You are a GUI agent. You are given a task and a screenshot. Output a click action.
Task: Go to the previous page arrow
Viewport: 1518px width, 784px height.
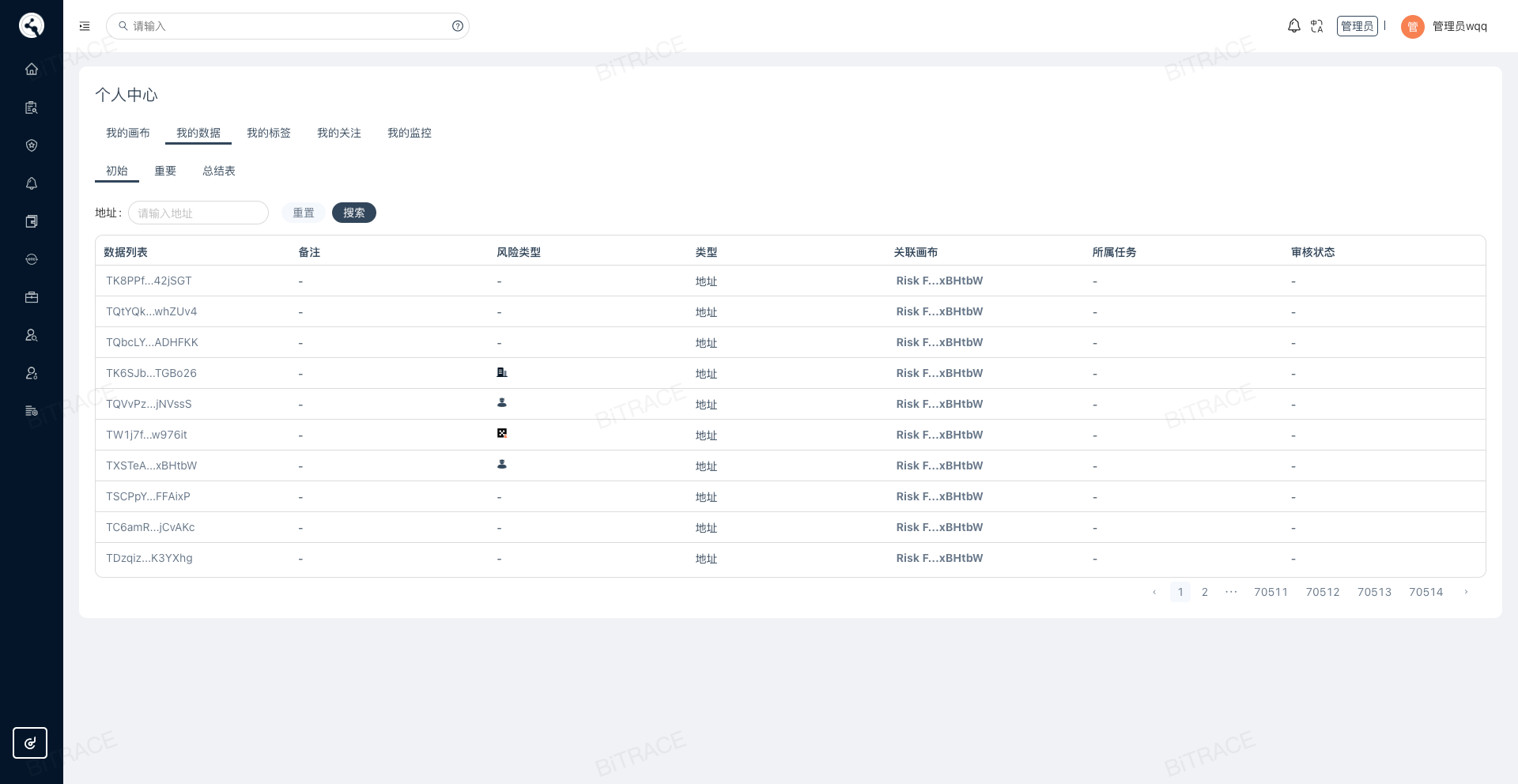tap(1154, 592)
